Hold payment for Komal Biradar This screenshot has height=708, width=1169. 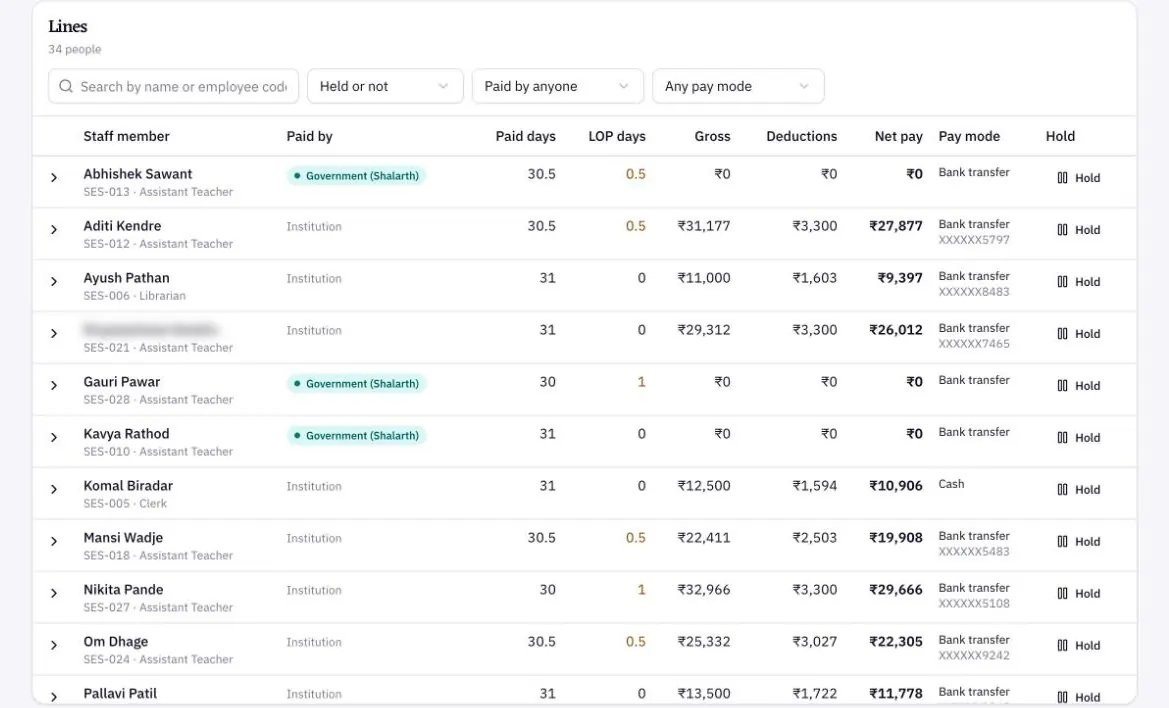[x=1078, y=490]
